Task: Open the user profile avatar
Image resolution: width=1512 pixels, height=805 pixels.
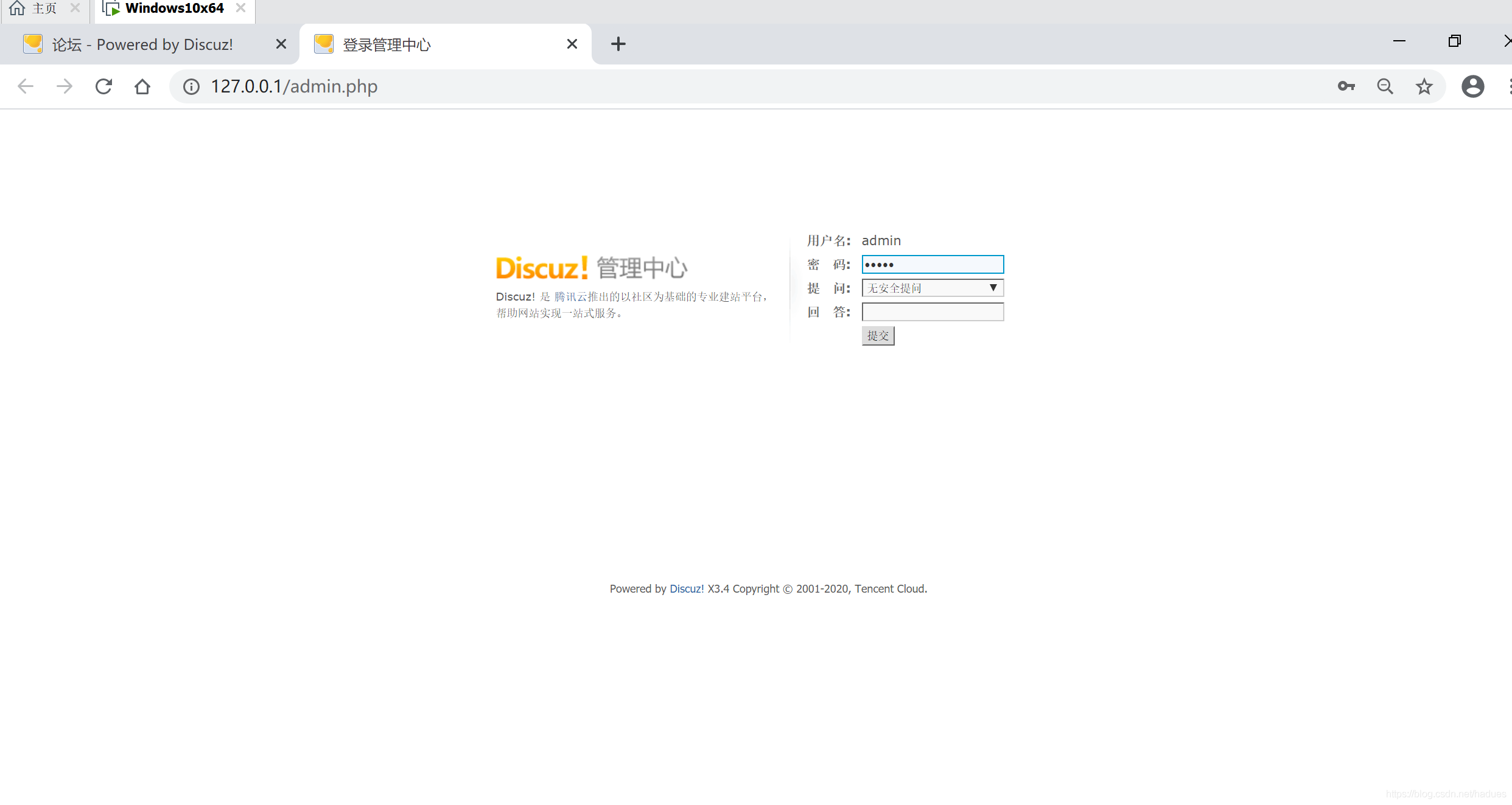Action: [x=1472, y=86]
